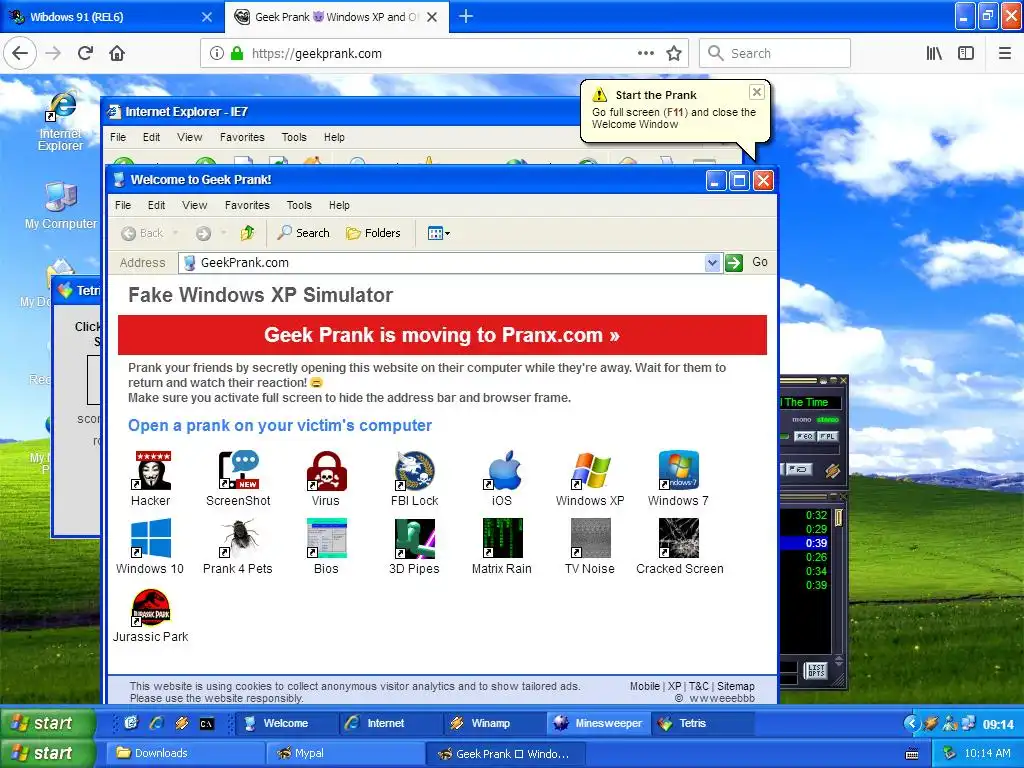Expand hidden tray icons chevron
1024x768 pixels.
pos(910,723)
